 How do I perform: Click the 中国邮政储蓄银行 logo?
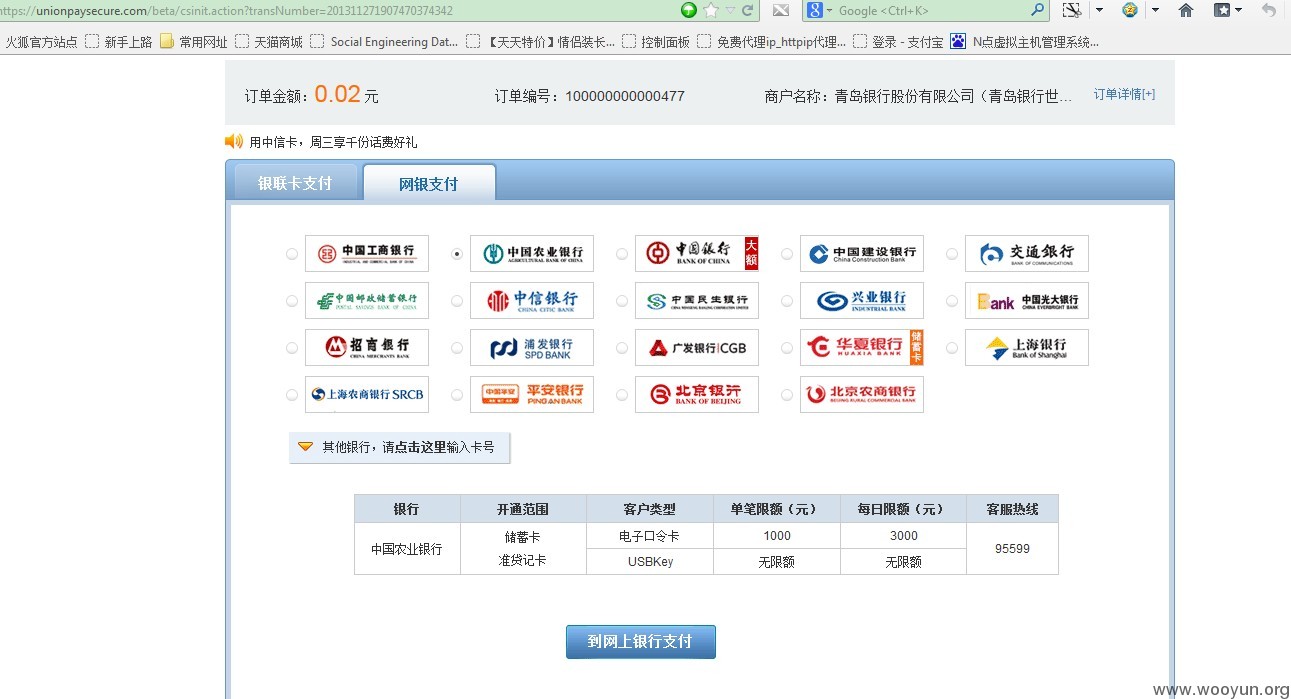coord(367,300)
